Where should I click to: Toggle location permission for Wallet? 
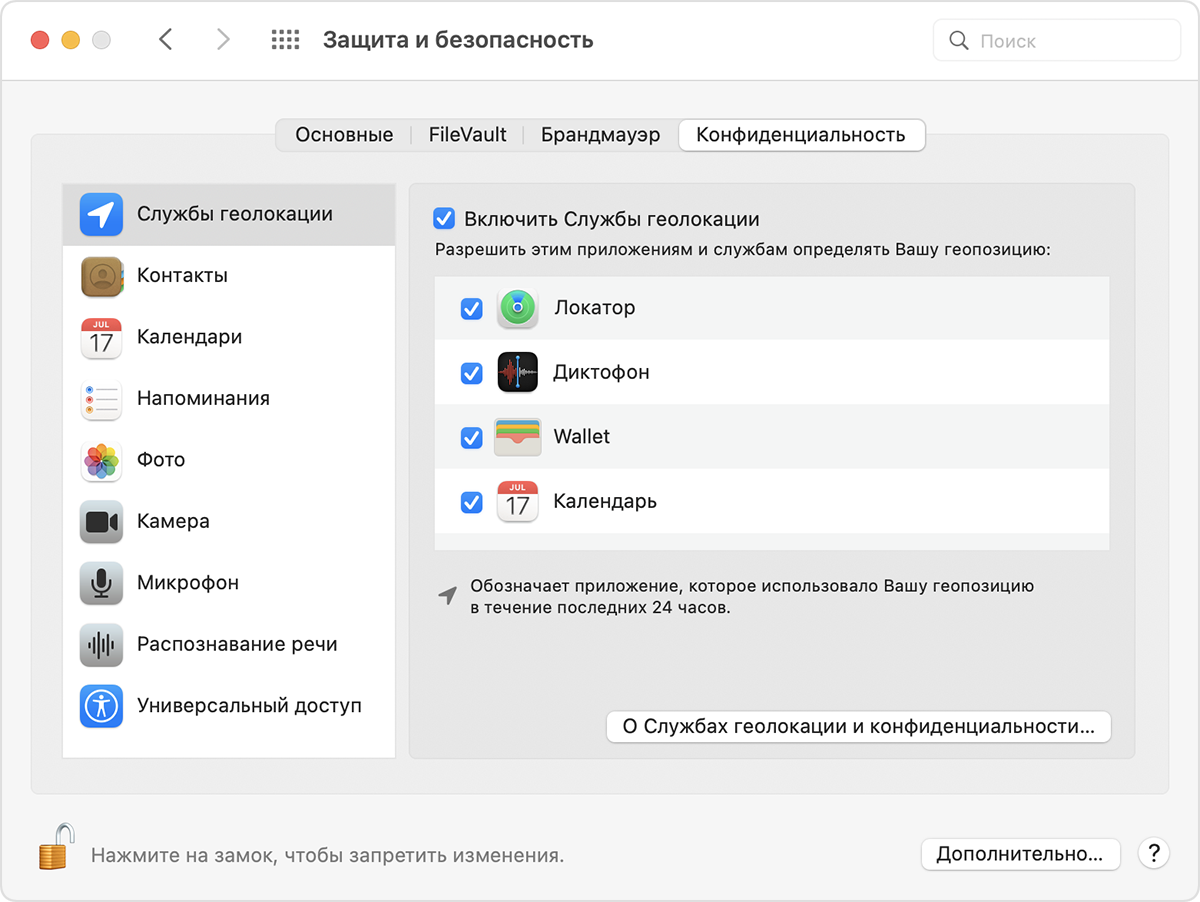(471, 437)
